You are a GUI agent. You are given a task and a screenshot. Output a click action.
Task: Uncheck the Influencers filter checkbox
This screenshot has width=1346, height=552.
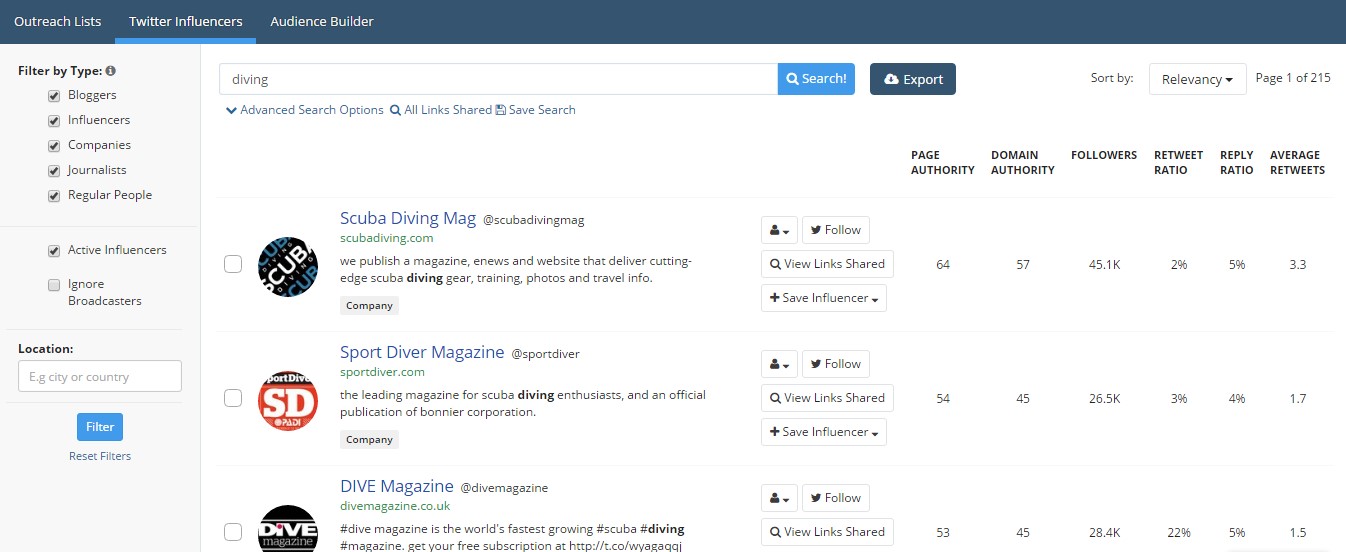click(54, 121)
